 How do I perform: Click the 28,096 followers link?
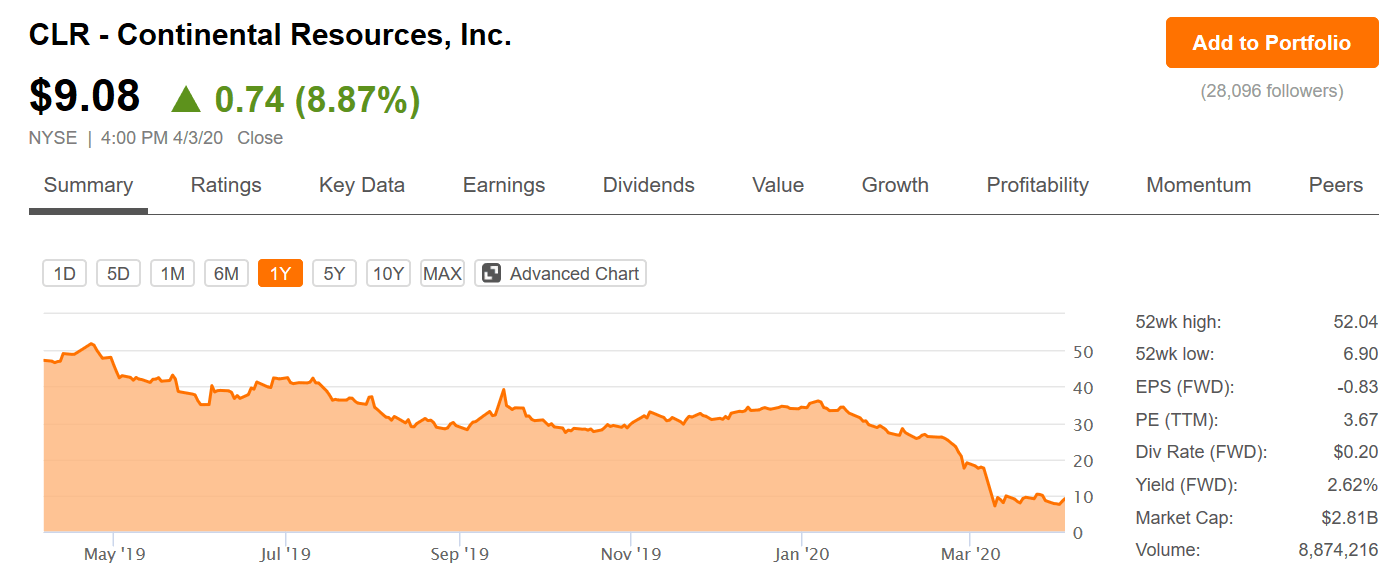(x=1272, y=91)
